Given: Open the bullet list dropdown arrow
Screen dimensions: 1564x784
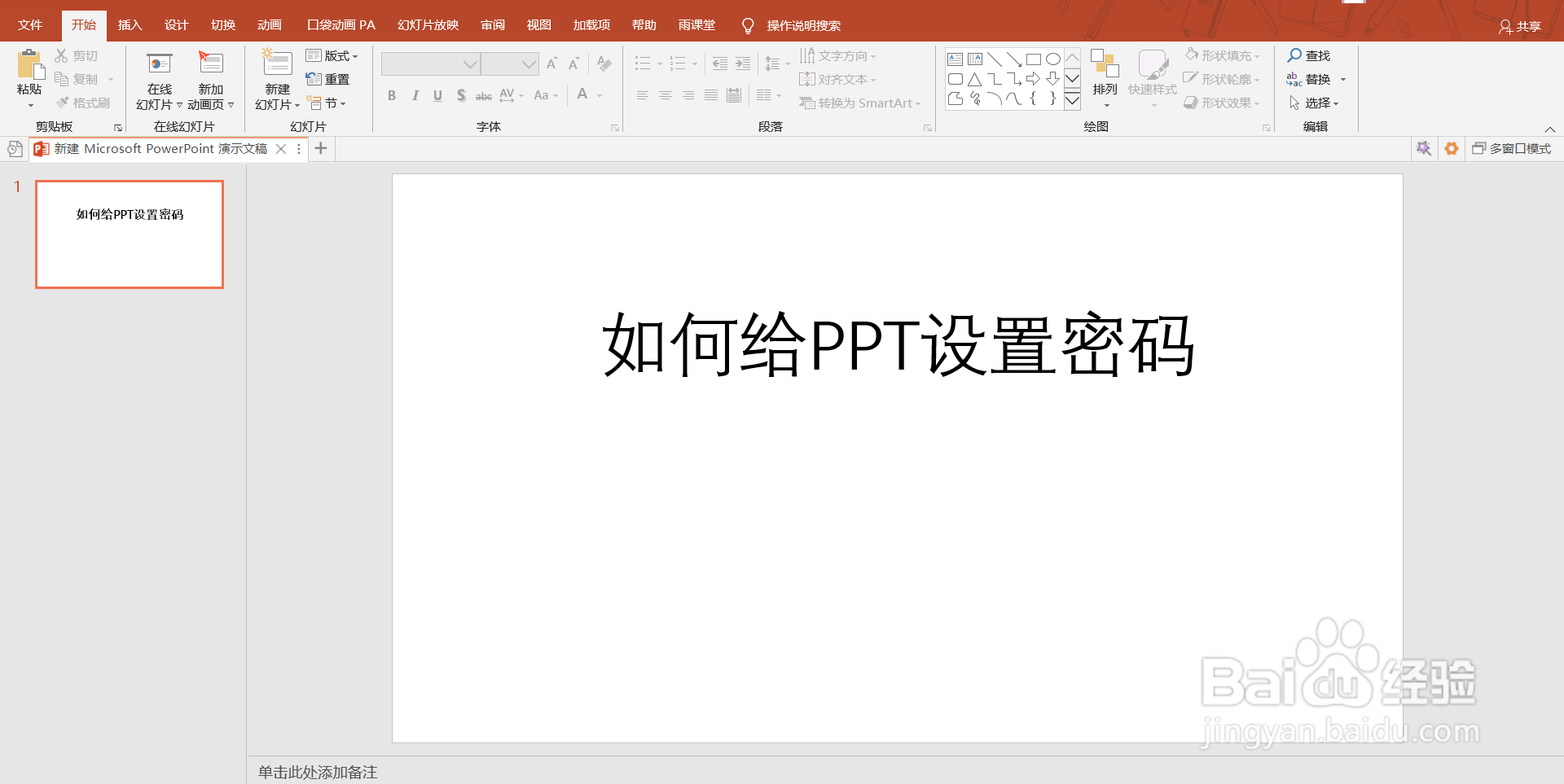Looking at the screenshot, I should (x=658, y=64).
